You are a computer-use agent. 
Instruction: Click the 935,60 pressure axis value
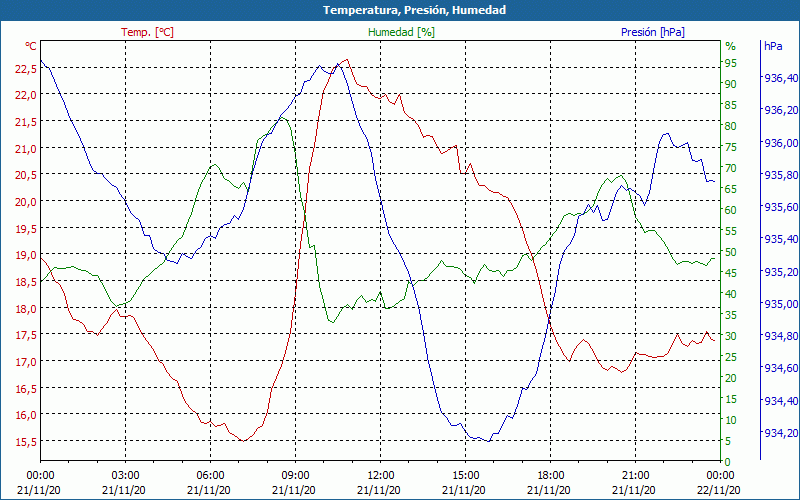(781, 208)
